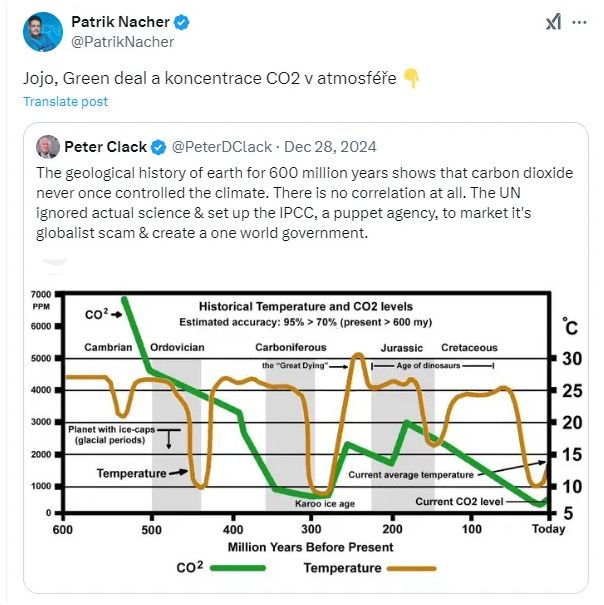604x605 pixels.
Task: Open the Grok icon beside the post
Action: click(551, 23)
